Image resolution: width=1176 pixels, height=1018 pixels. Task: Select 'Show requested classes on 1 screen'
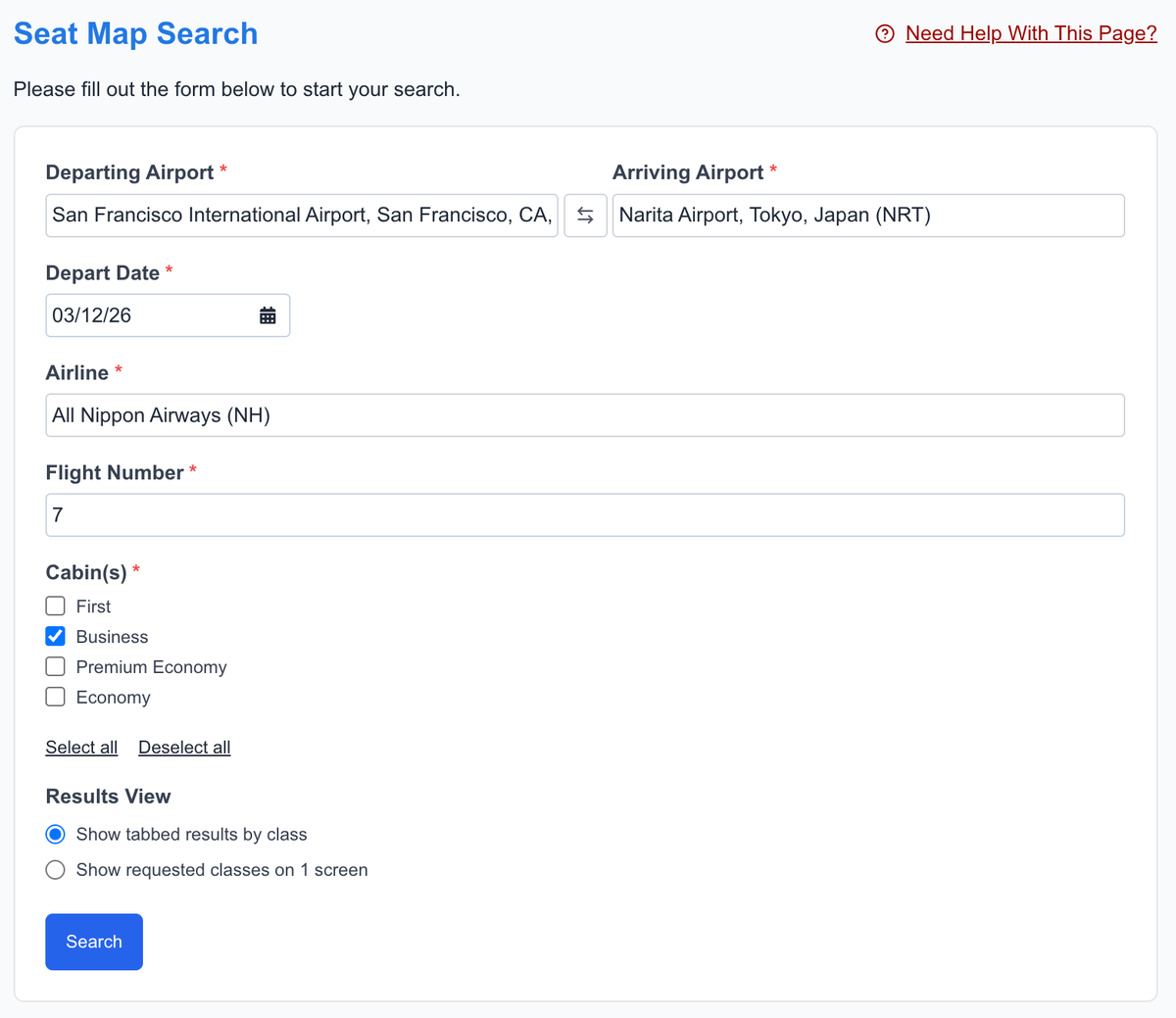point(55,869)
